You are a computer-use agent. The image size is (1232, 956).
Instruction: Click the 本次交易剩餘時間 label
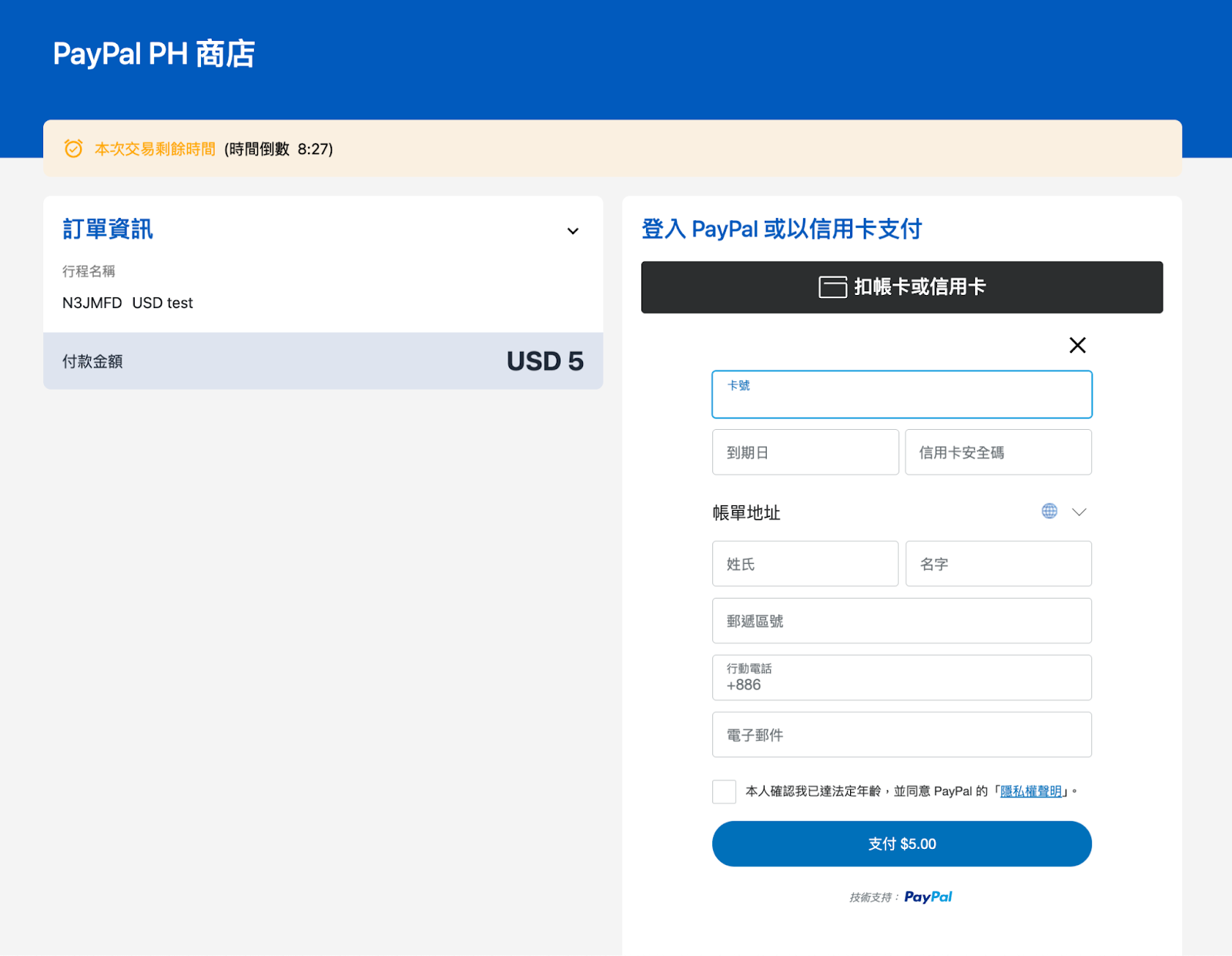(x=155, y=149)
